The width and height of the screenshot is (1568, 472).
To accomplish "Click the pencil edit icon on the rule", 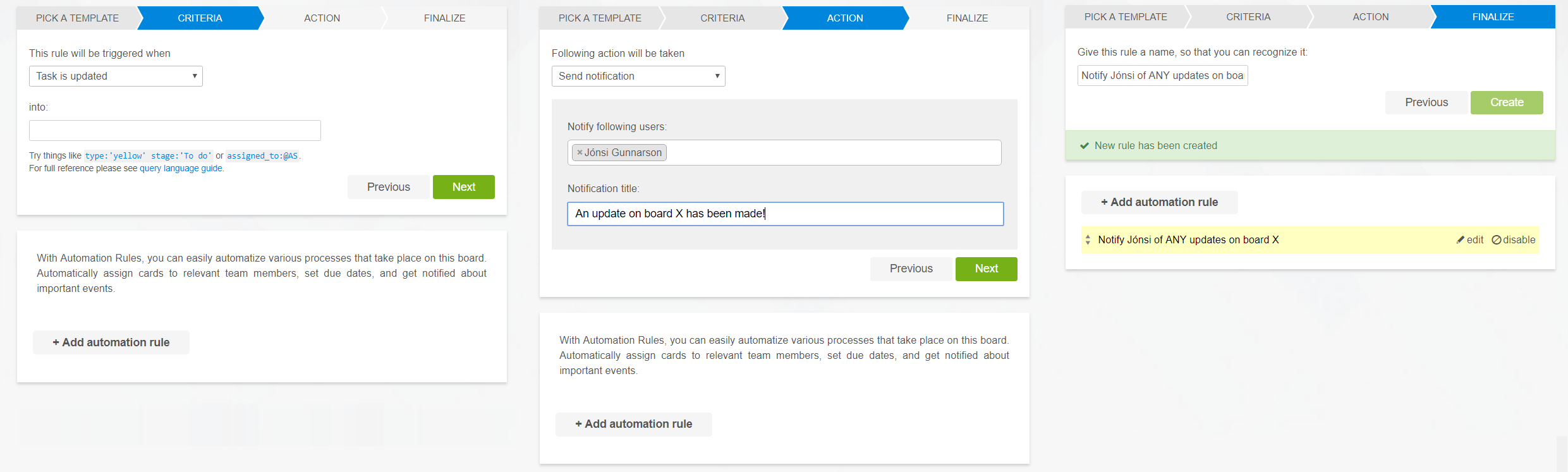I will click(1461, 240).
